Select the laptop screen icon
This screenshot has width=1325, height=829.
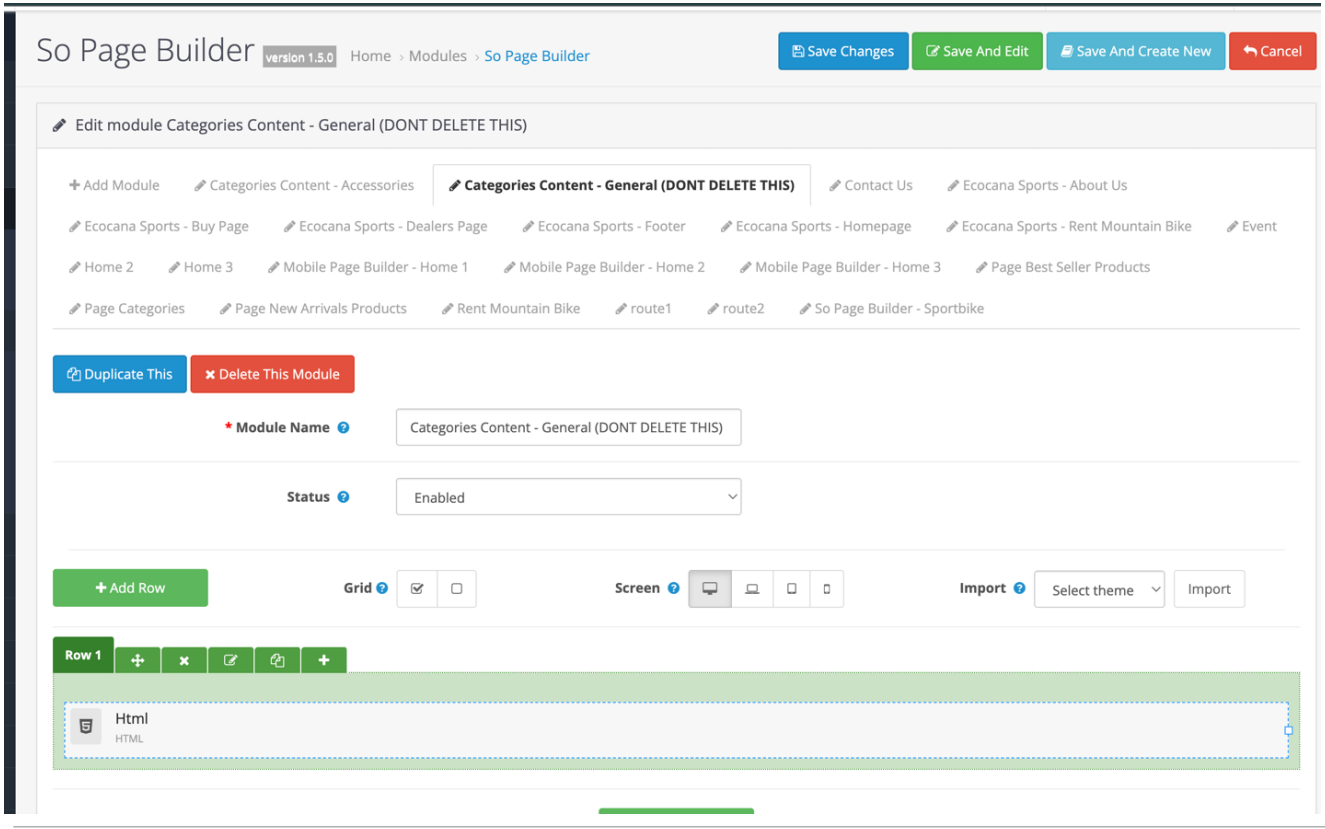click(x=752, y=589)
